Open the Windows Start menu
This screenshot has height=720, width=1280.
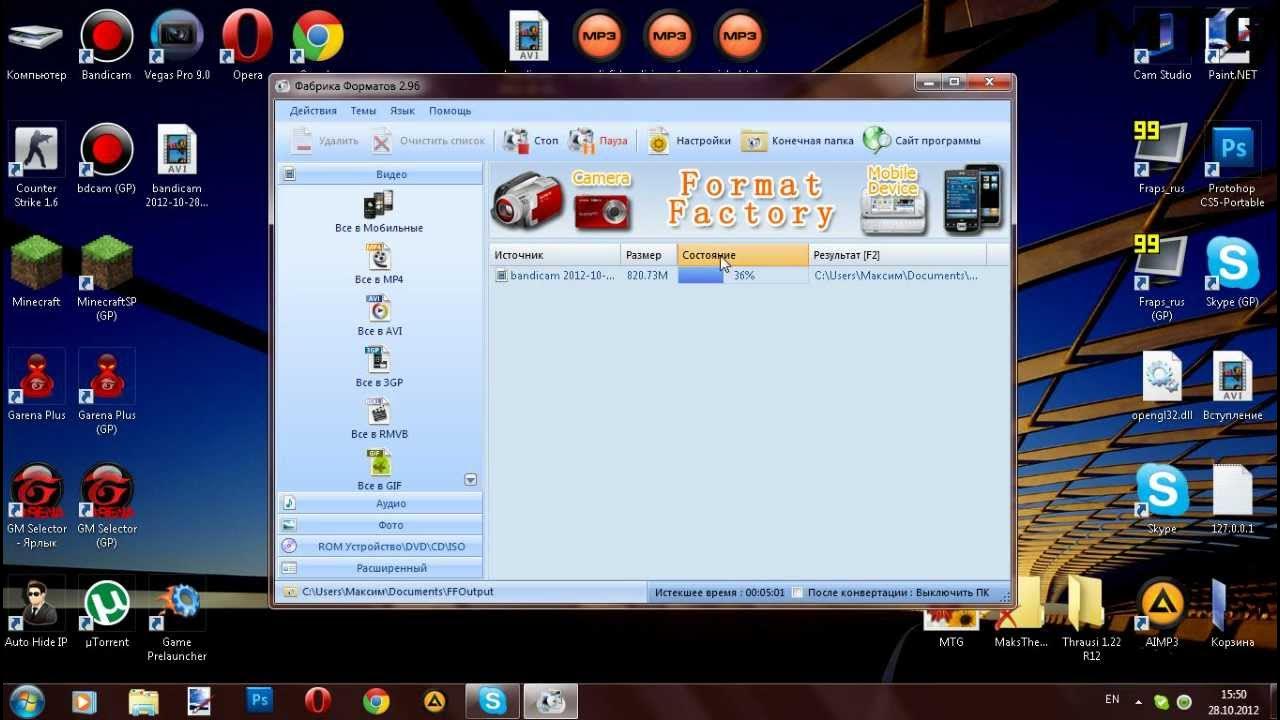pos(25,700)
